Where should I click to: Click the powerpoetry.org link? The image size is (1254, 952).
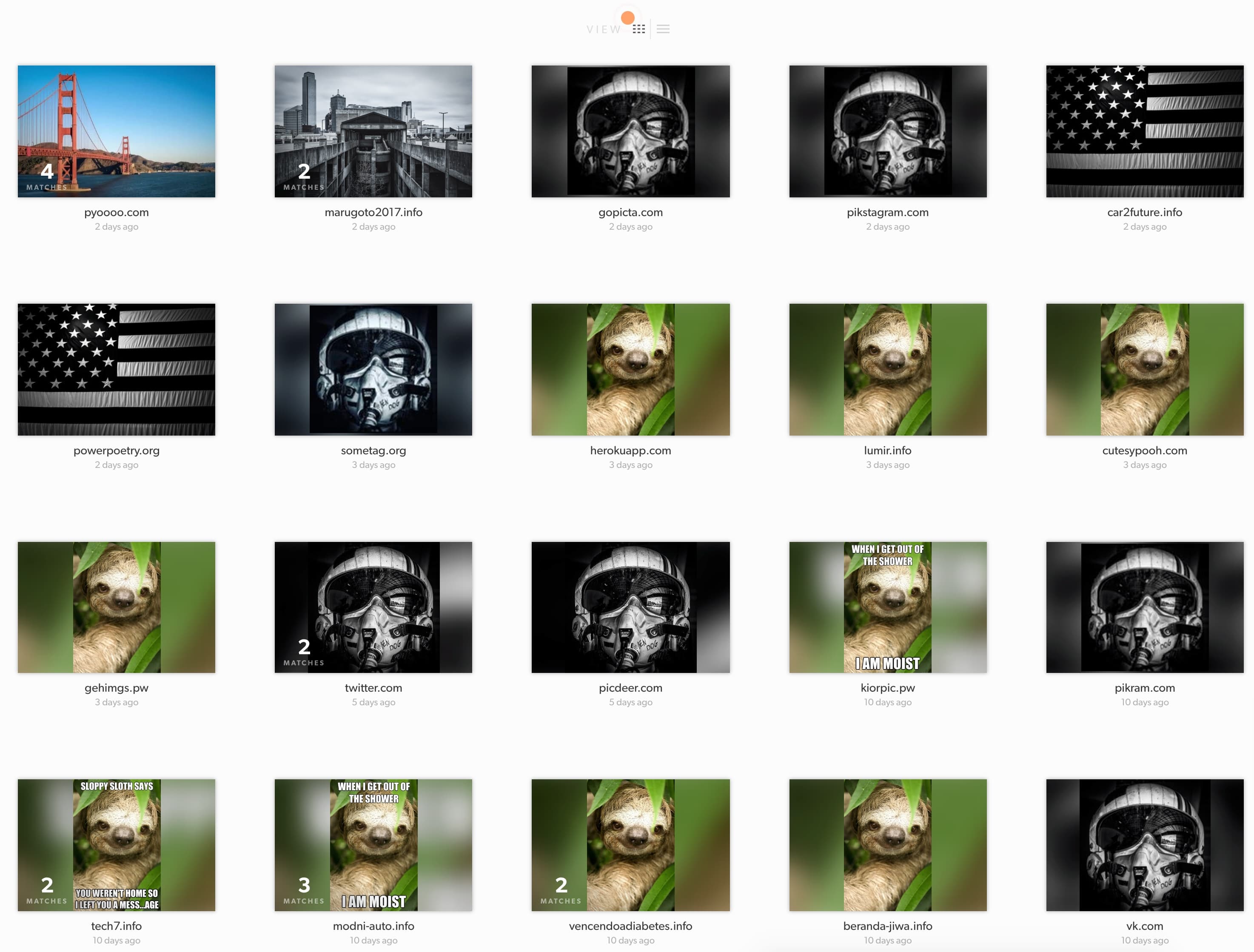pos(116,450)
